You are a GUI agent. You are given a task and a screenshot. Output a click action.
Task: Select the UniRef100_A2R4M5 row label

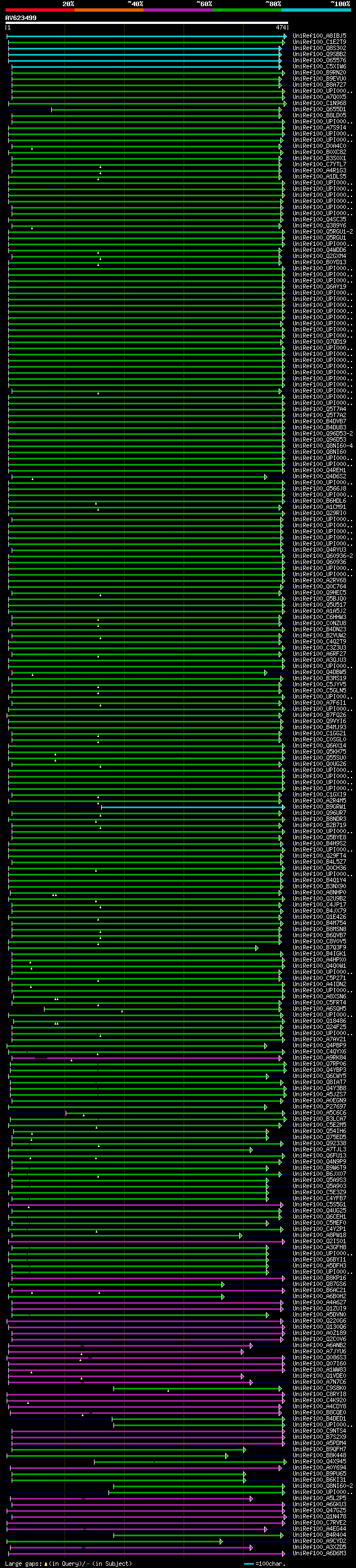pos(319,800)
